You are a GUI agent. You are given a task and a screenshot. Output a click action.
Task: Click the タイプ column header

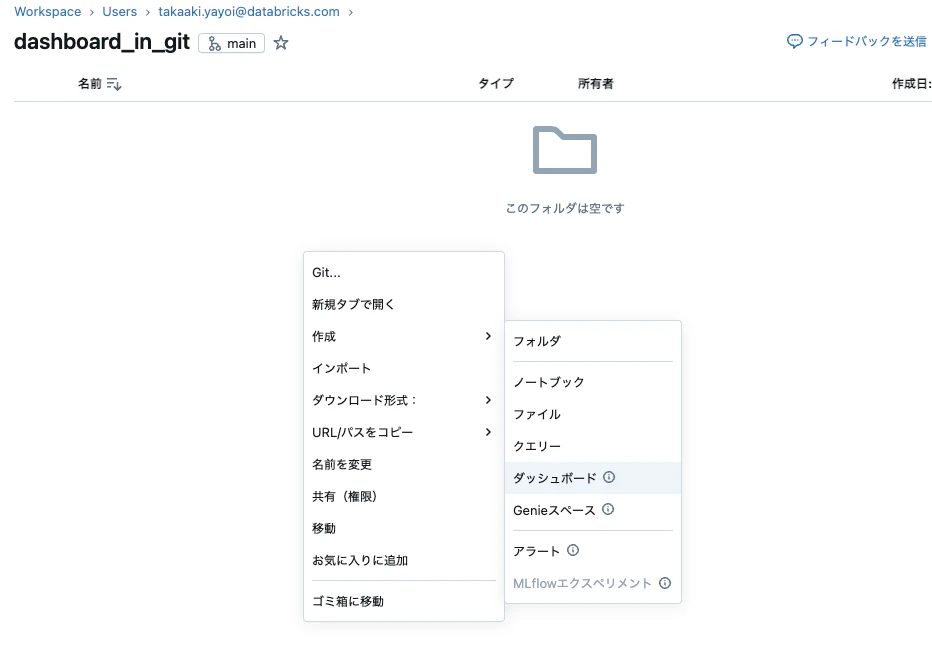click(x=496, y=84)
